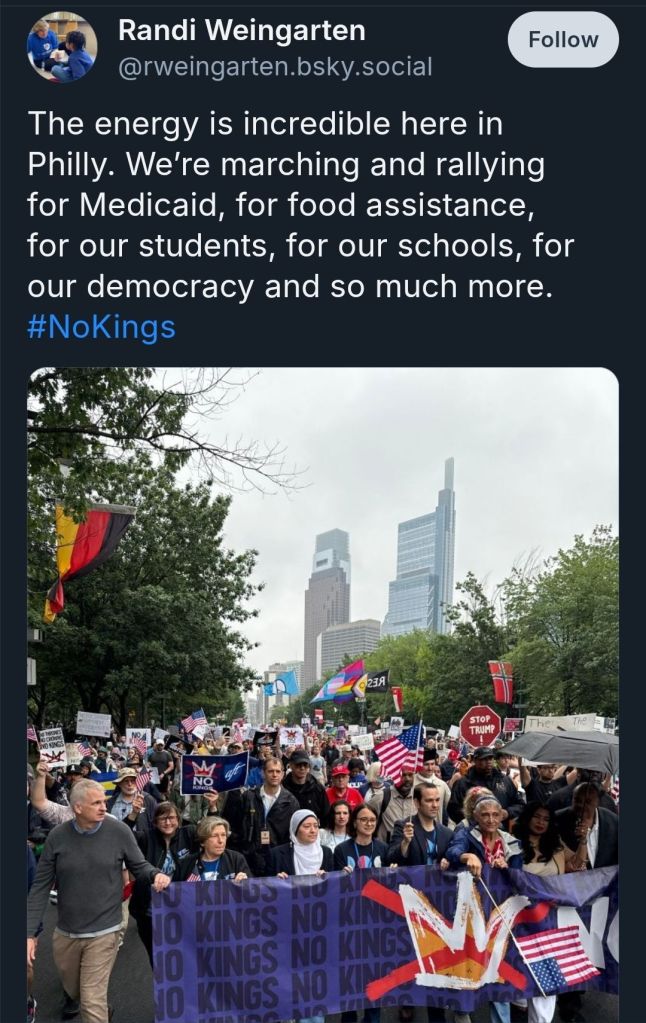Open the #NoKings hashtag link
The height and width of the screenshot is (1023, 646).
pyautogui.click(x=101, y=326)
